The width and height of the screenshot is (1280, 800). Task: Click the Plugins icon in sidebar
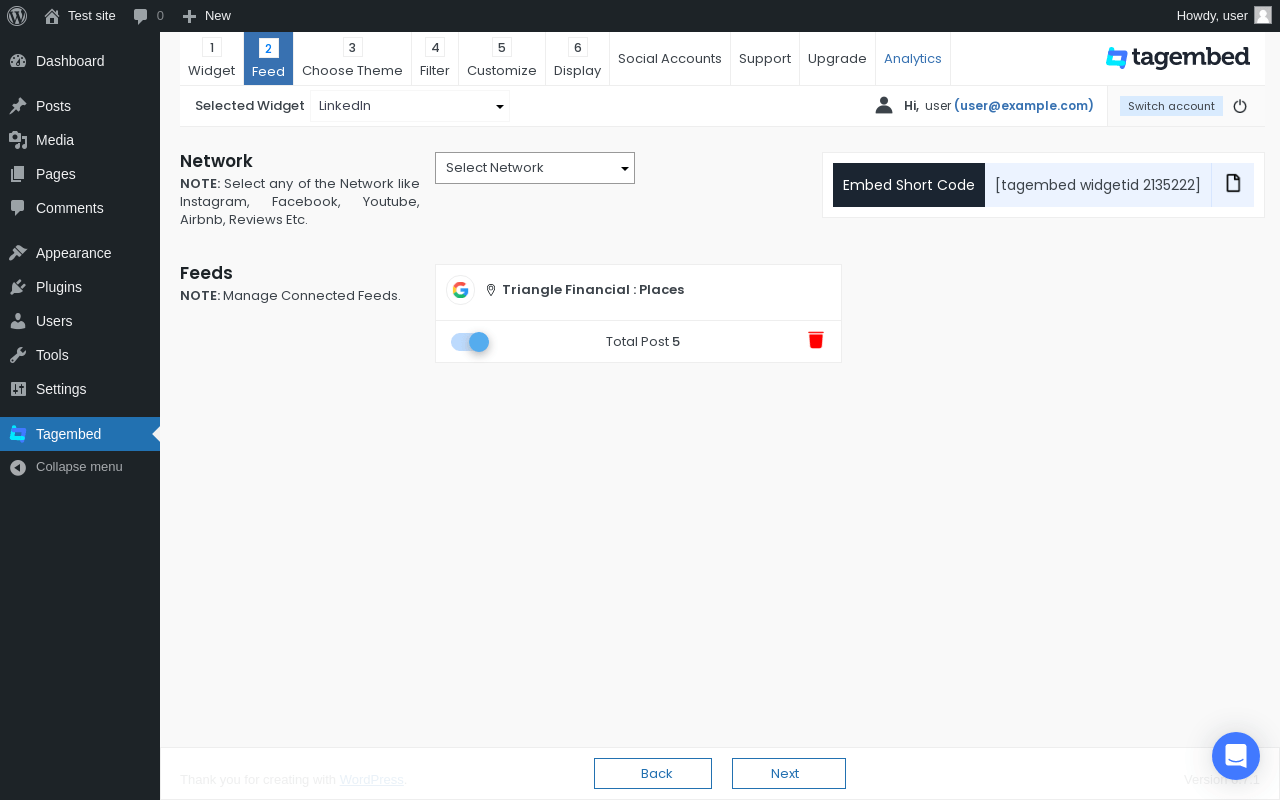coord(18,287)
